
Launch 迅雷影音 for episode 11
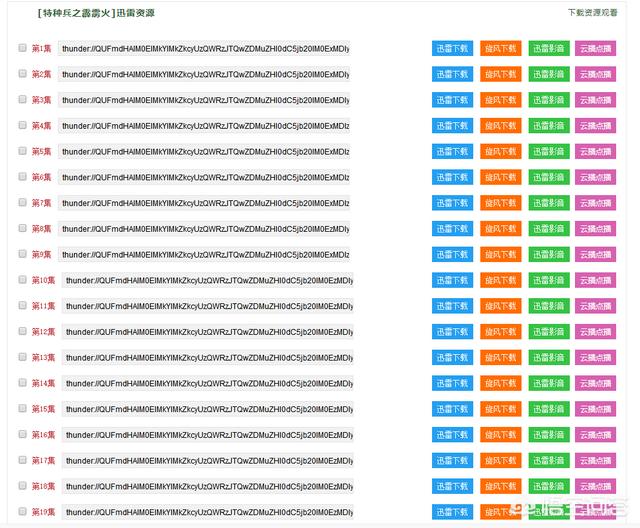pyautogui.click(x=548, y=306)
